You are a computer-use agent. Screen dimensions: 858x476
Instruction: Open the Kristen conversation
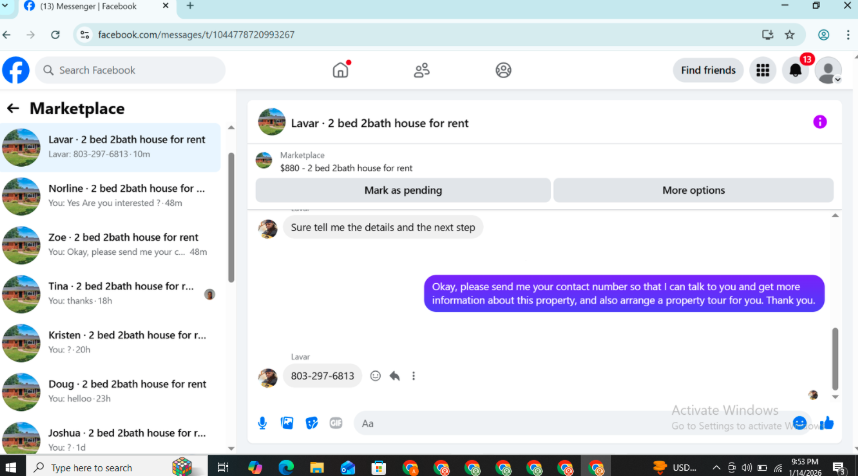[111, 343]
